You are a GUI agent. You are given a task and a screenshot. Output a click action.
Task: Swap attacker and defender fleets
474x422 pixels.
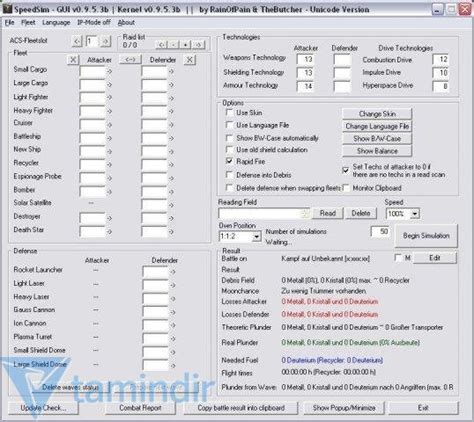130,60
